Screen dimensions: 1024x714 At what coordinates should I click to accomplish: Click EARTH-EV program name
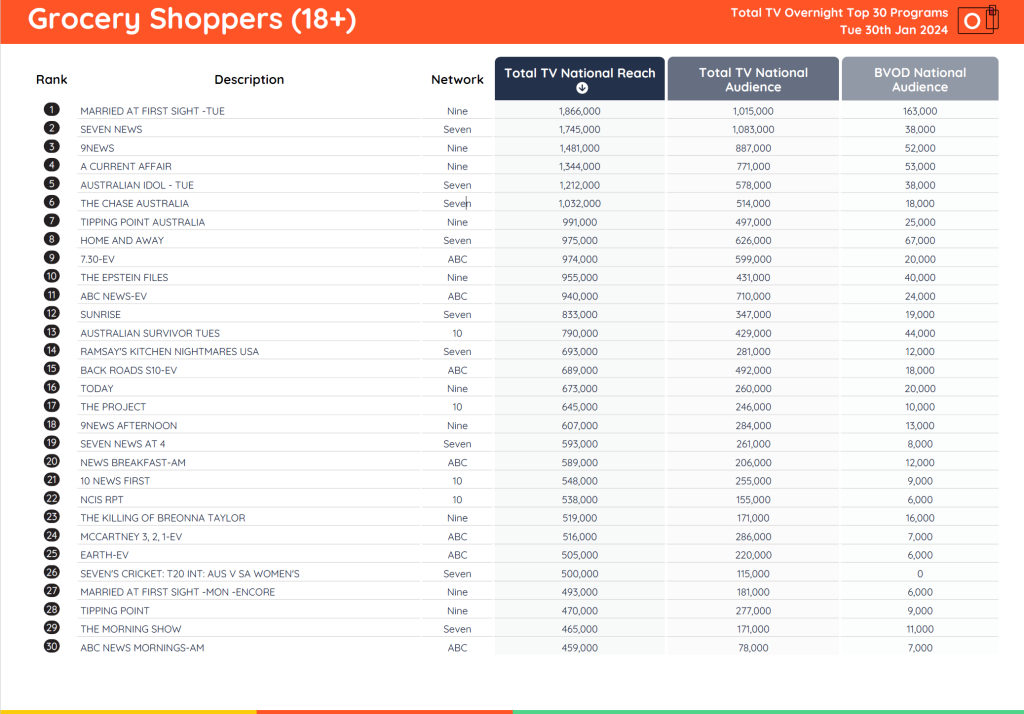pyautogui.click(x=104, y=555)
